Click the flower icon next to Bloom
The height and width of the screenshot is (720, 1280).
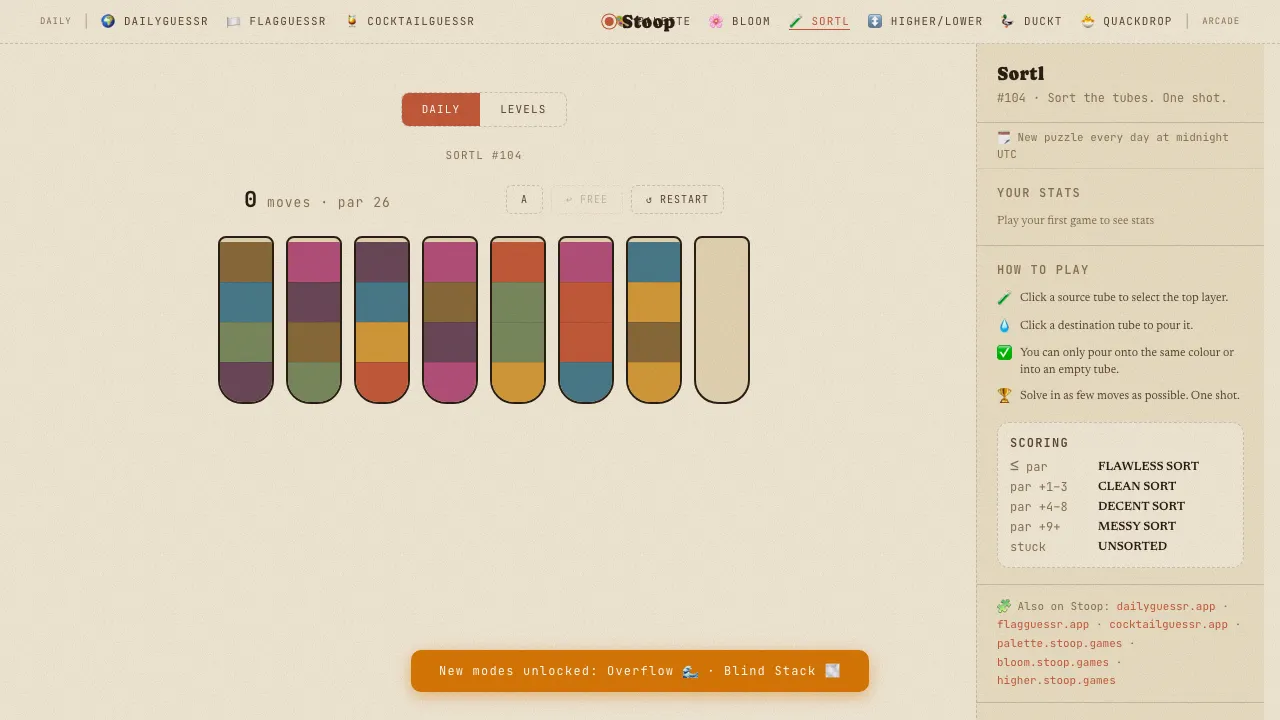[716, 21]
